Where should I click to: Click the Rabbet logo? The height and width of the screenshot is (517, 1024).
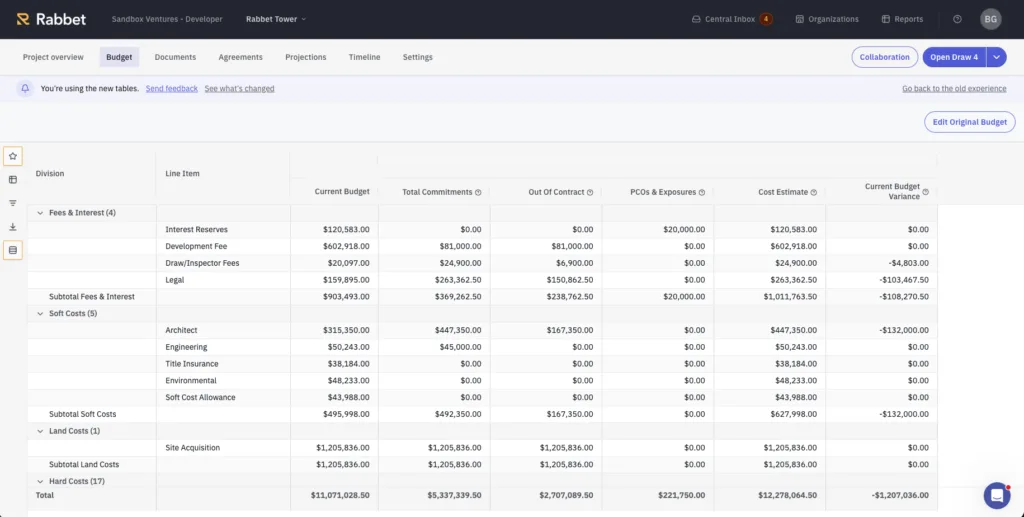pos(51,19)
